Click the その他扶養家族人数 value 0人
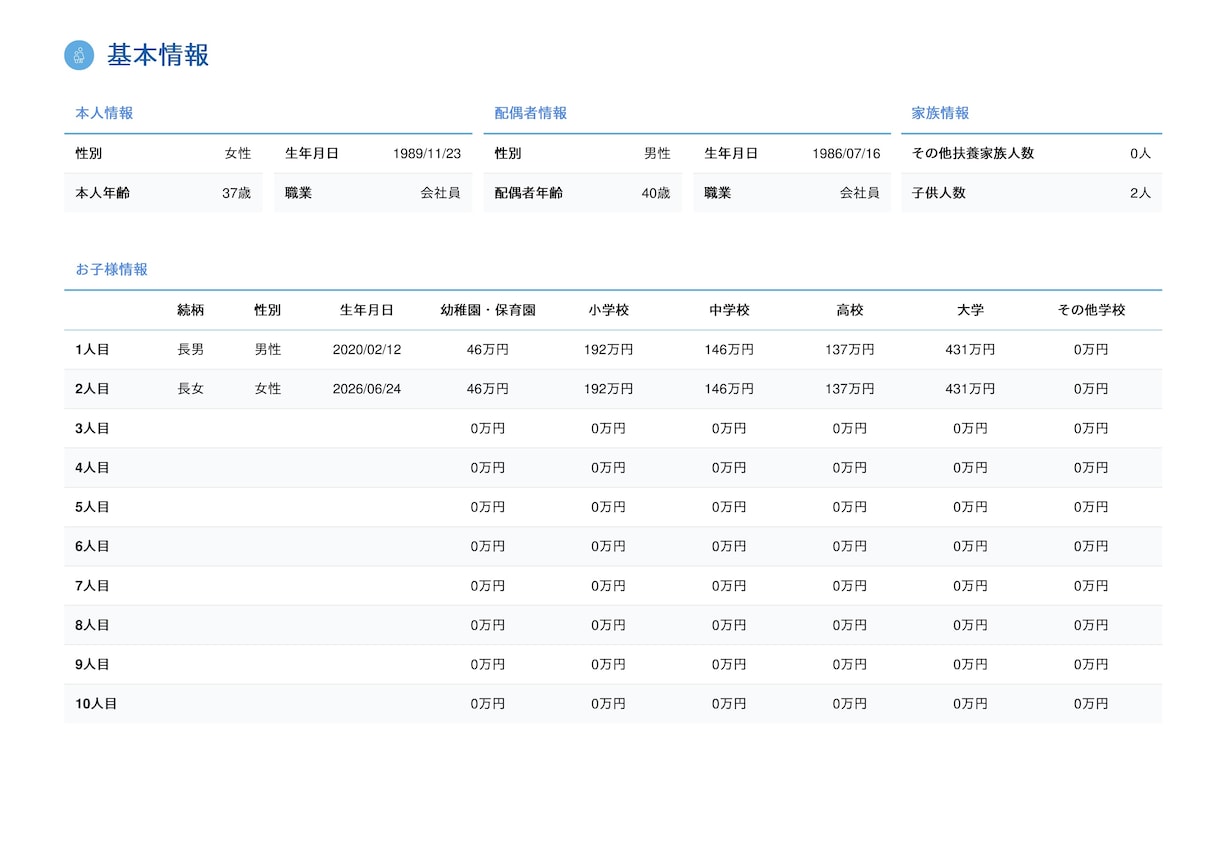Image resolution: width=1220 pixels, height=862 pixels. point(1140,153)
